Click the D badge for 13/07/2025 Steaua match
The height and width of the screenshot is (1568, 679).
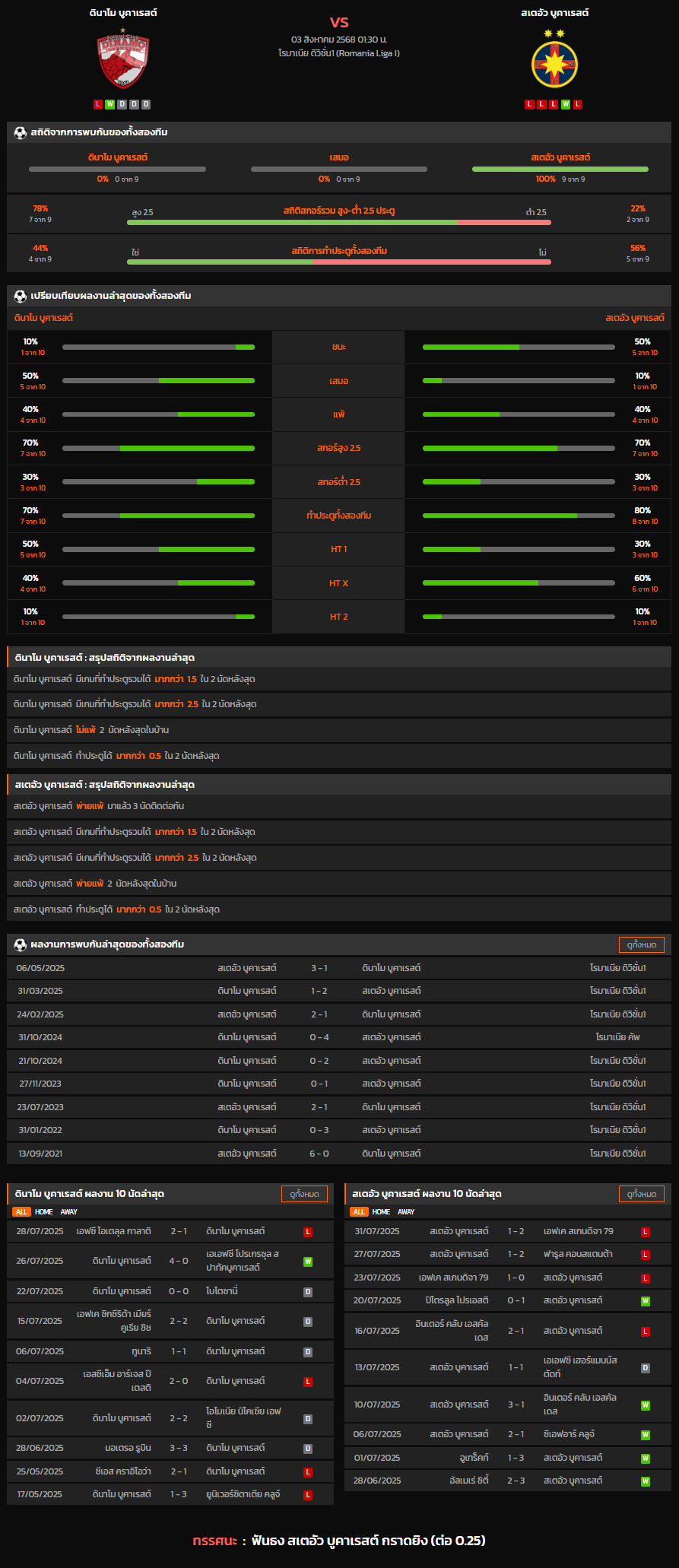[646, 1367]
